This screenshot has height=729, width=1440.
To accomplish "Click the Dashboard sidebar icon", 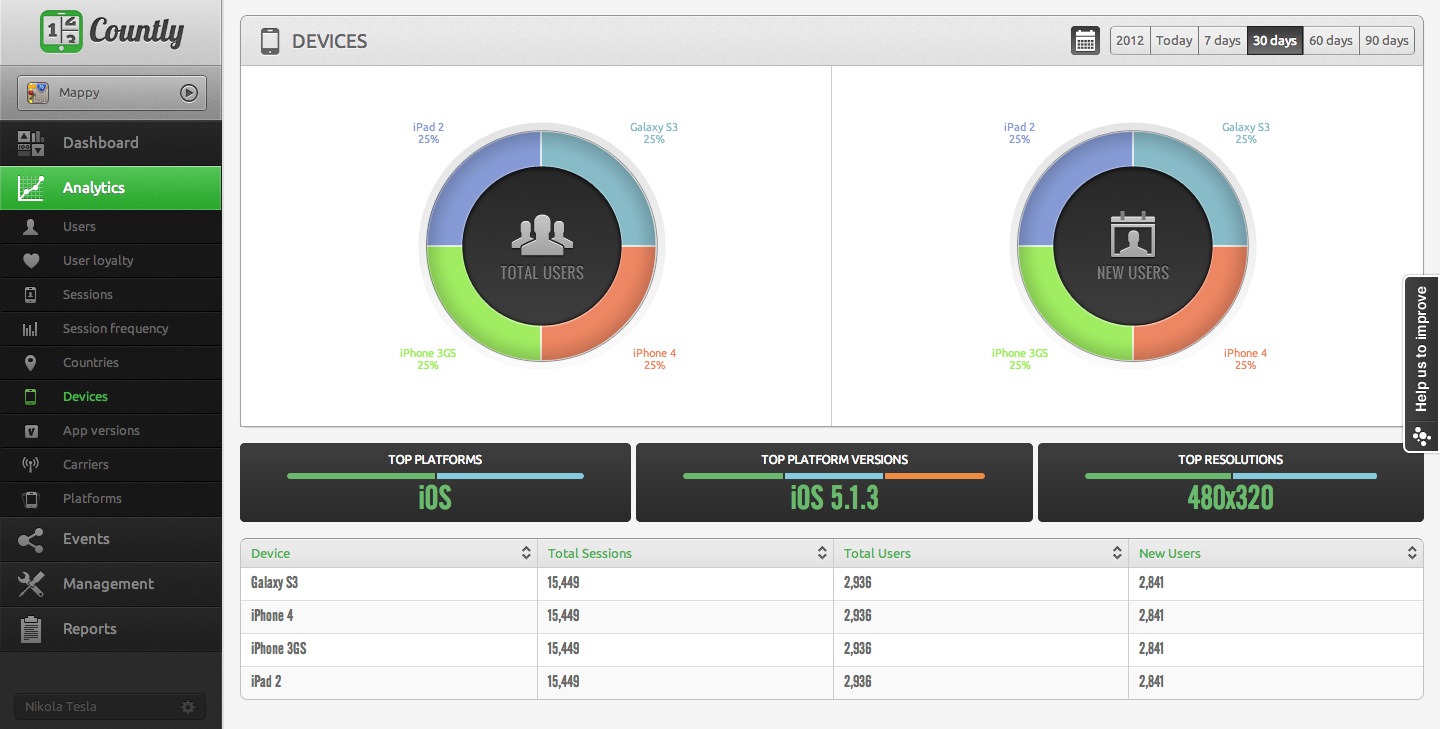I will [x=31, y=143].
